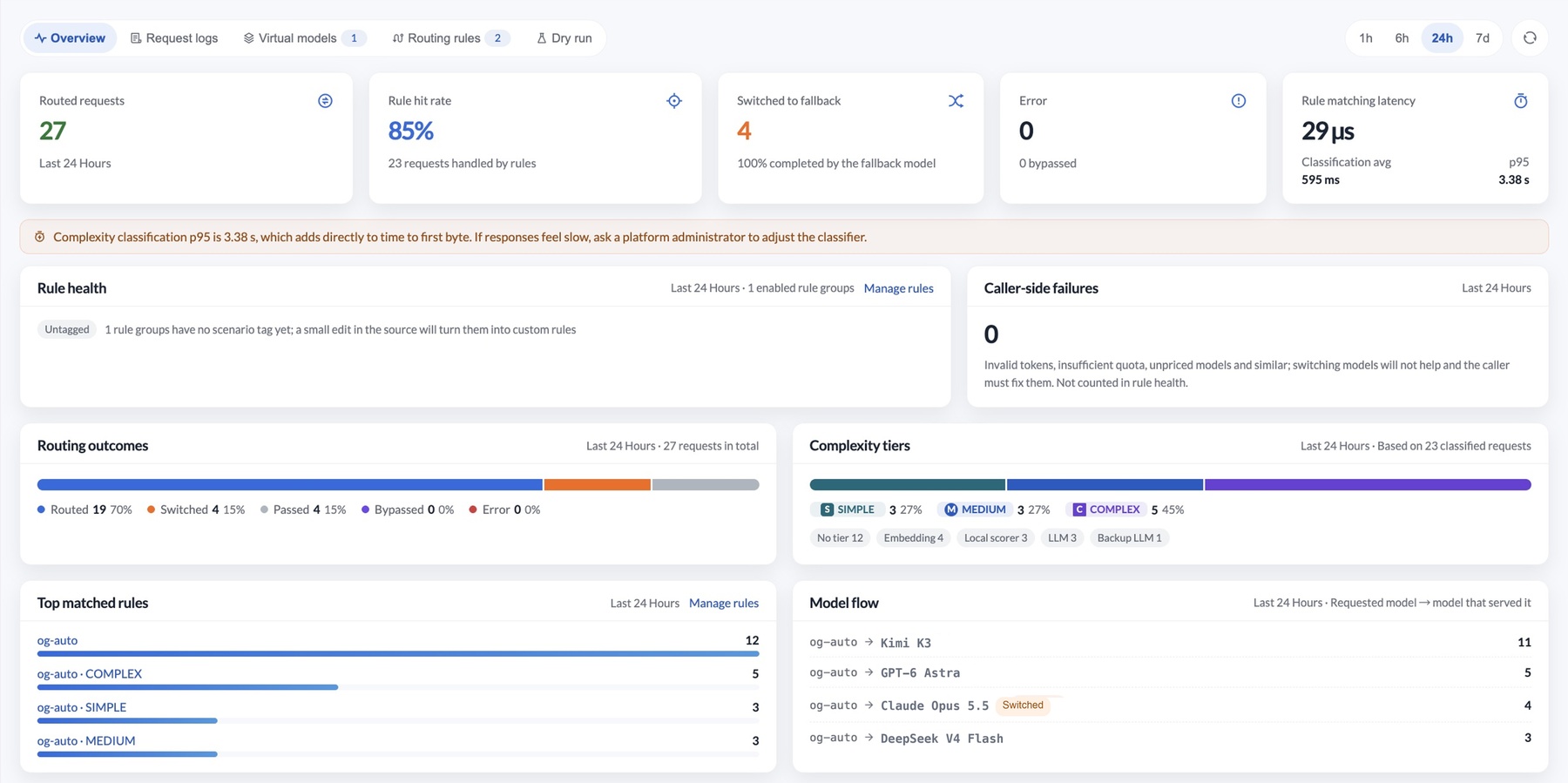This screenshot has height=783, width=1568.
Task: Open Manage rules in Top matched rules
Action: (x=724, y=603)
